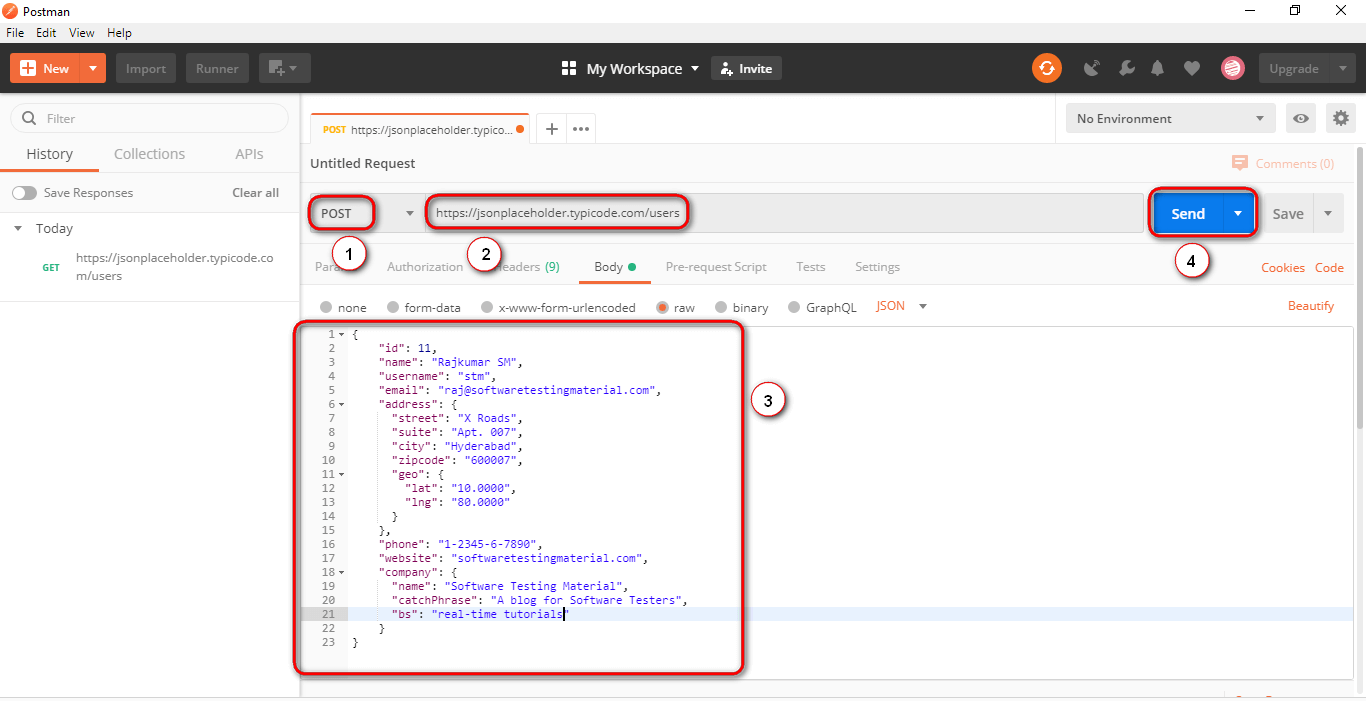Click the user avatar icon
The height and width of the screenshot is (701, 1366).
(x=1232, y=68)
